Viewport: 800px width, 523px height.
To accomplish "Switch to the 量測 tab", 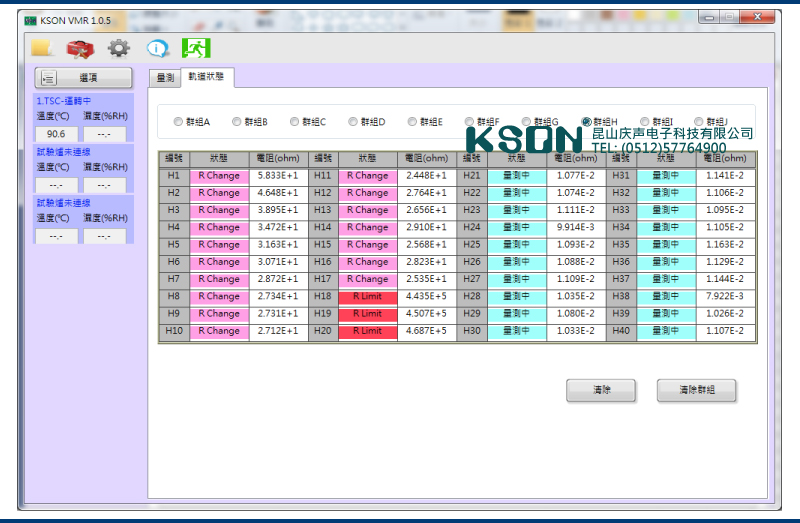I will click(x=165, y=78).
